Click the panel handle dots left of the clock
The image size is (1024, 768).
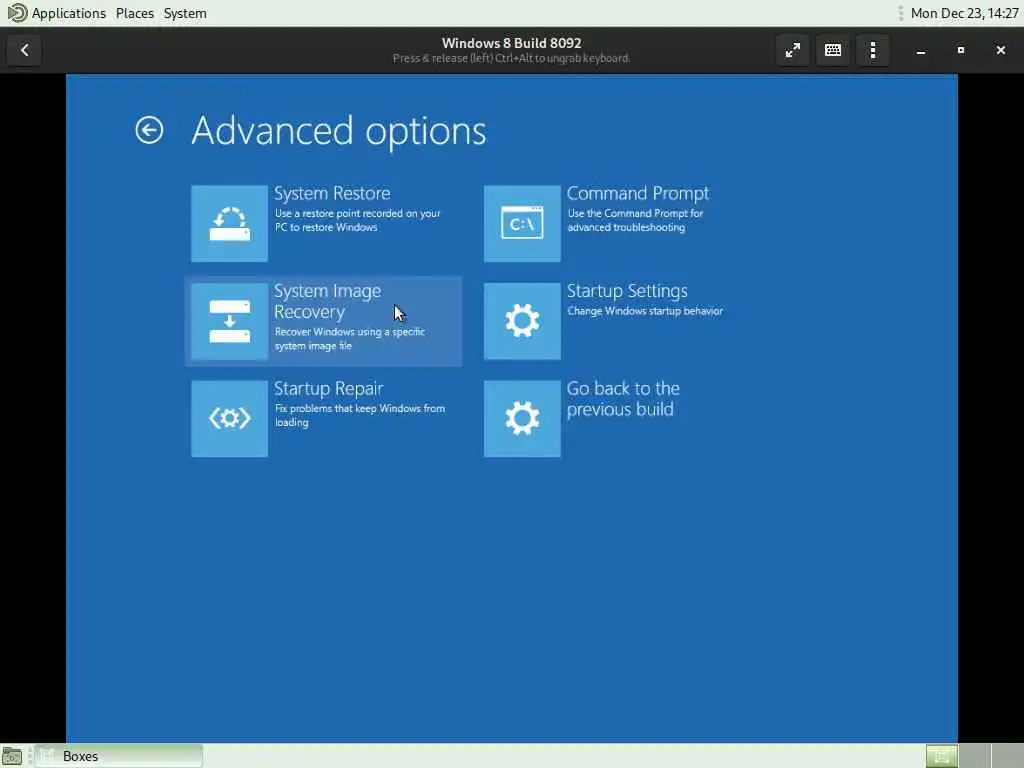pyautogui.click(x=901, y=13)
